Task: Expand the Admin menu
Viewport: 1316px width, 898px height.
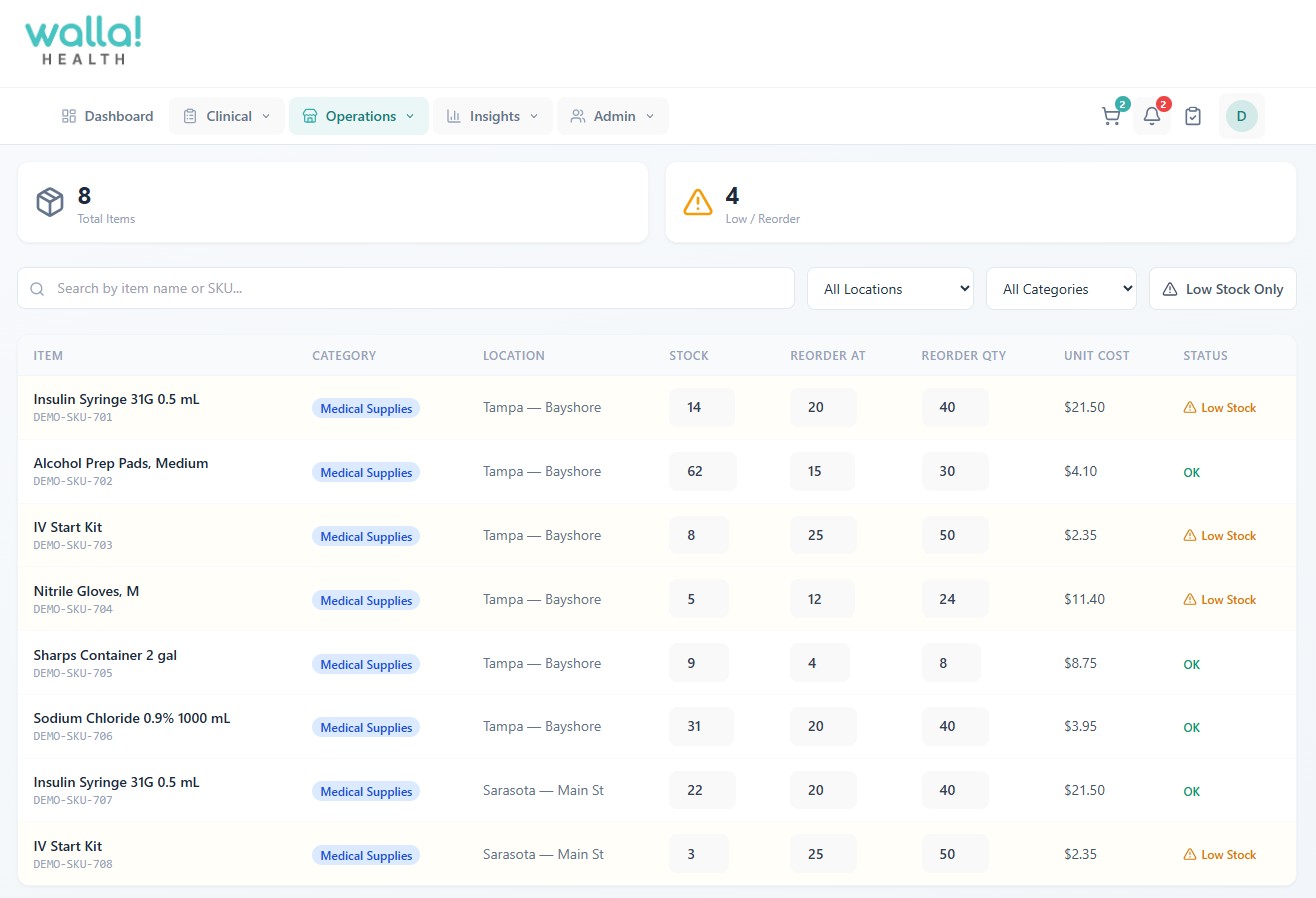Action: (x=613, y=116)
